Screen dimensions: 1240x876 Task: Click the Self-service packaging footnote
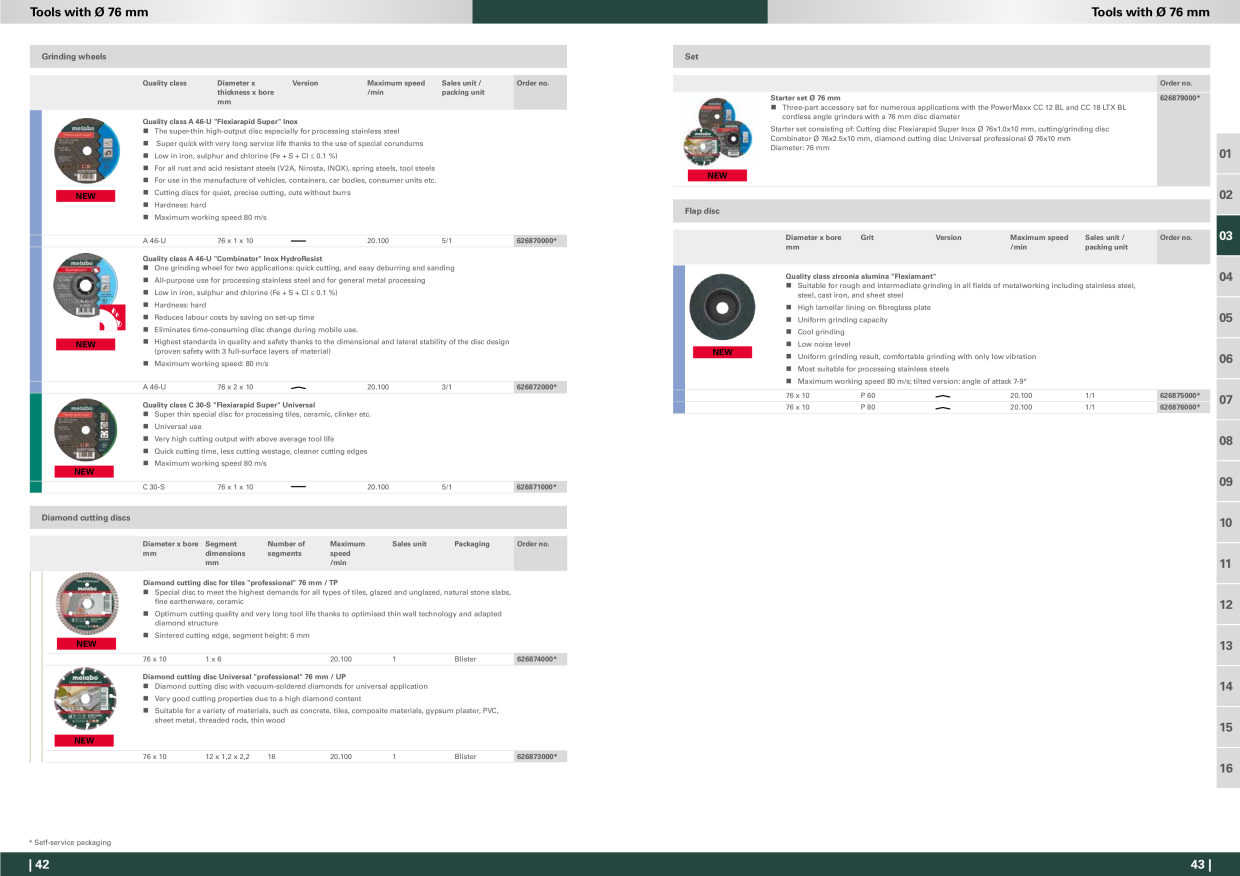[70, 843]
